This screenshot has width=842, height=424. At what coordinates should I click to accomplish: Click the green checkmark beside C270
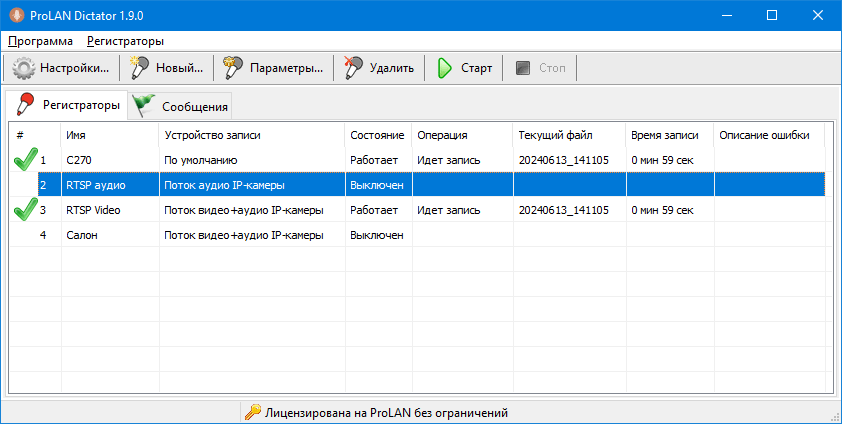click(25, 159)
